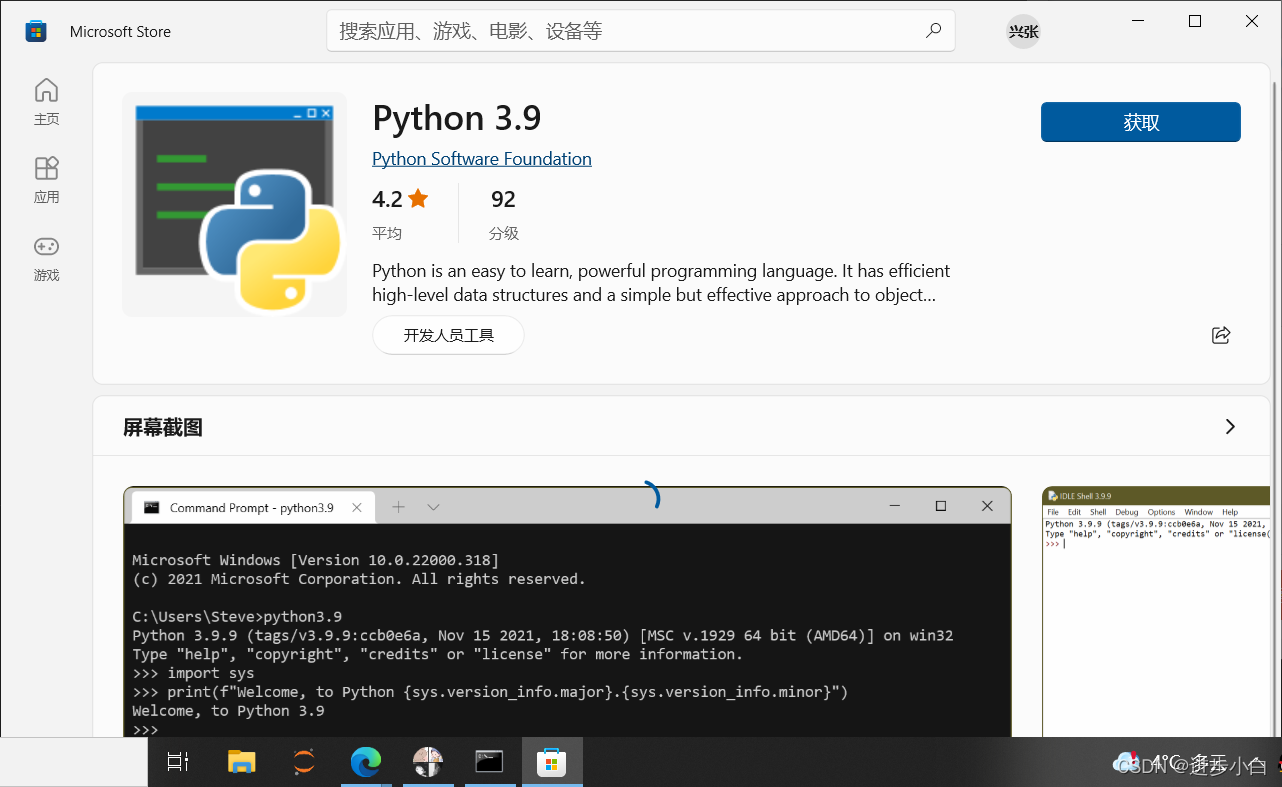Click the share icon for Python 3.9

tap(1220, 335)
